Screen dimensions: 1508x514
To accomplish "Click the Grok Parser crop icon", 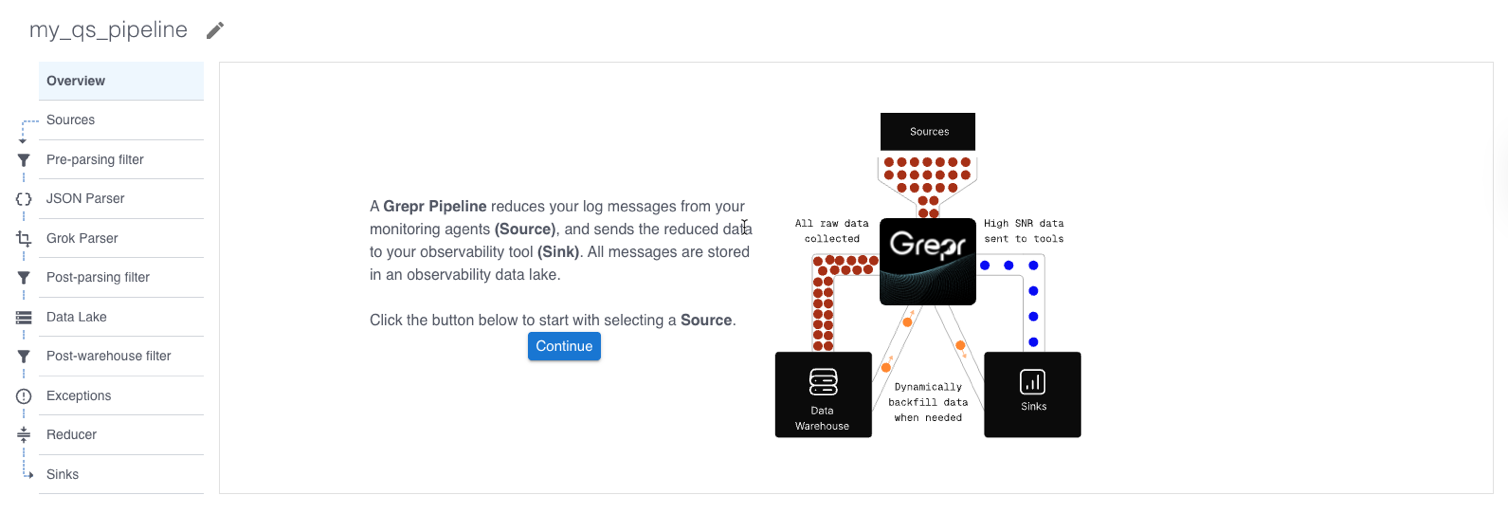I will [24, 238].
